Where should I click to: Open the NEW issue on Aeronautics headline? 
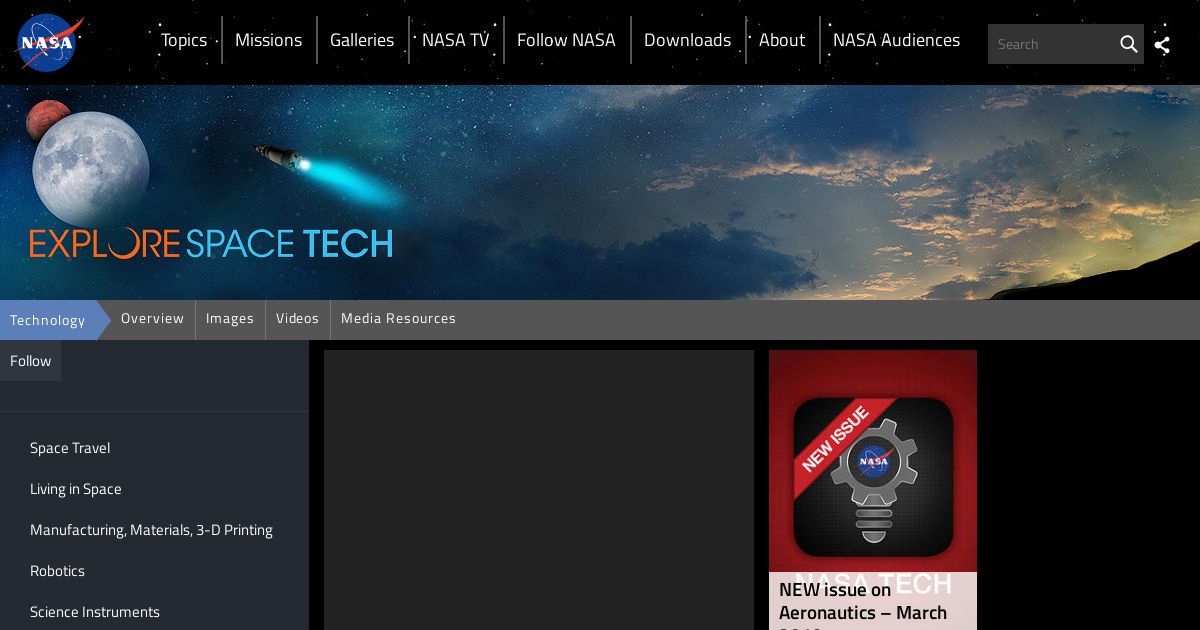863,603
